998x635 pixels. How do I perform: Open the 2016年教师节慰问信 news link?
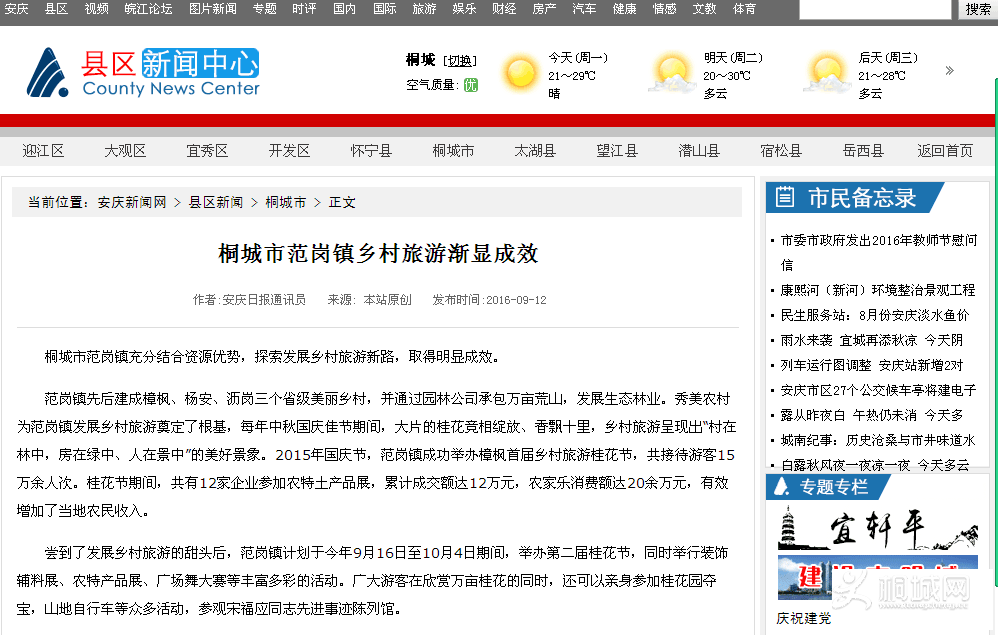coord(878,240)
